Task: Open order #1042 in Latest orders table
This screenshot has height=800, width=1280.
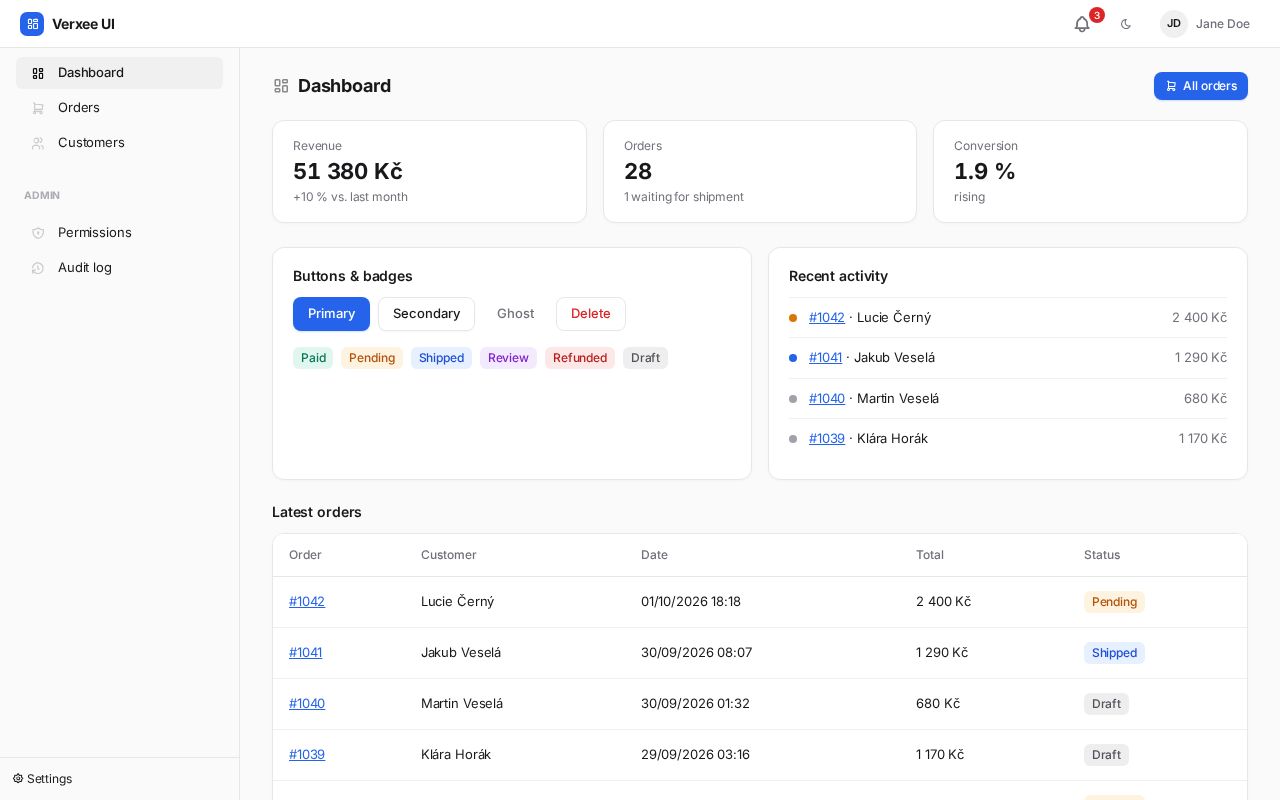Action: pyautogui.click(x=307, y=602)
